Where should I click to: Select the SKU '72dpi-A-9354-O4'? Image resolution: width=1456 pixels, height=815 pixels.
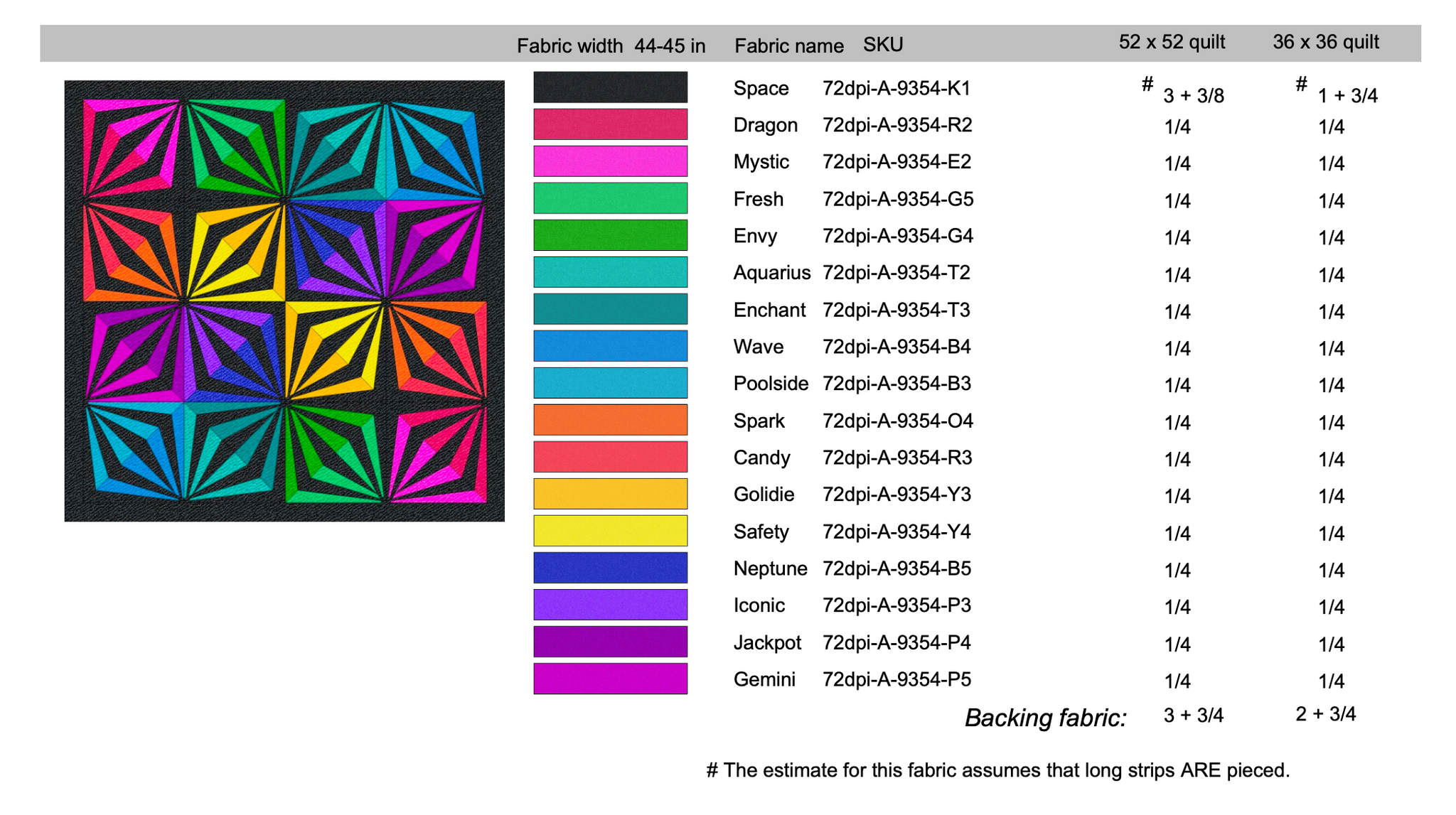coord(898,421)
